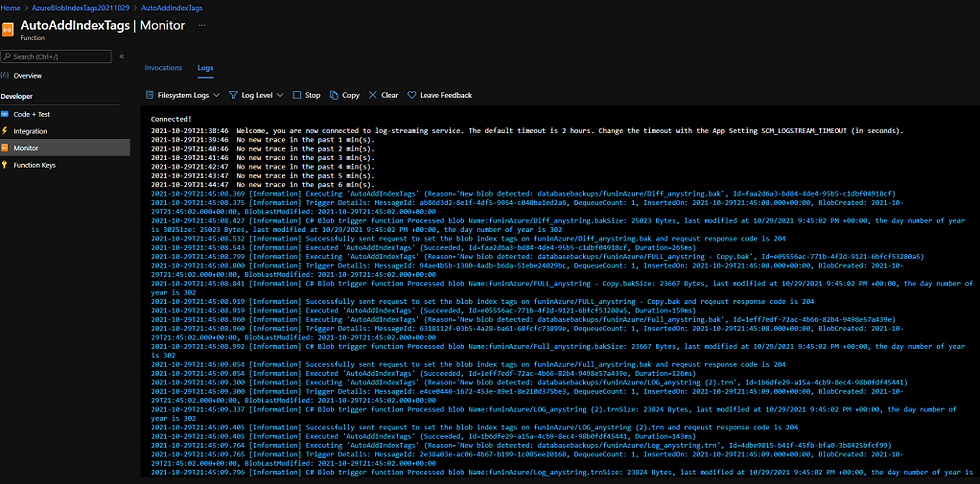Viewport: 980px width, 484px height.
Task: Stop the log stream
Action: tap(306, 95)
